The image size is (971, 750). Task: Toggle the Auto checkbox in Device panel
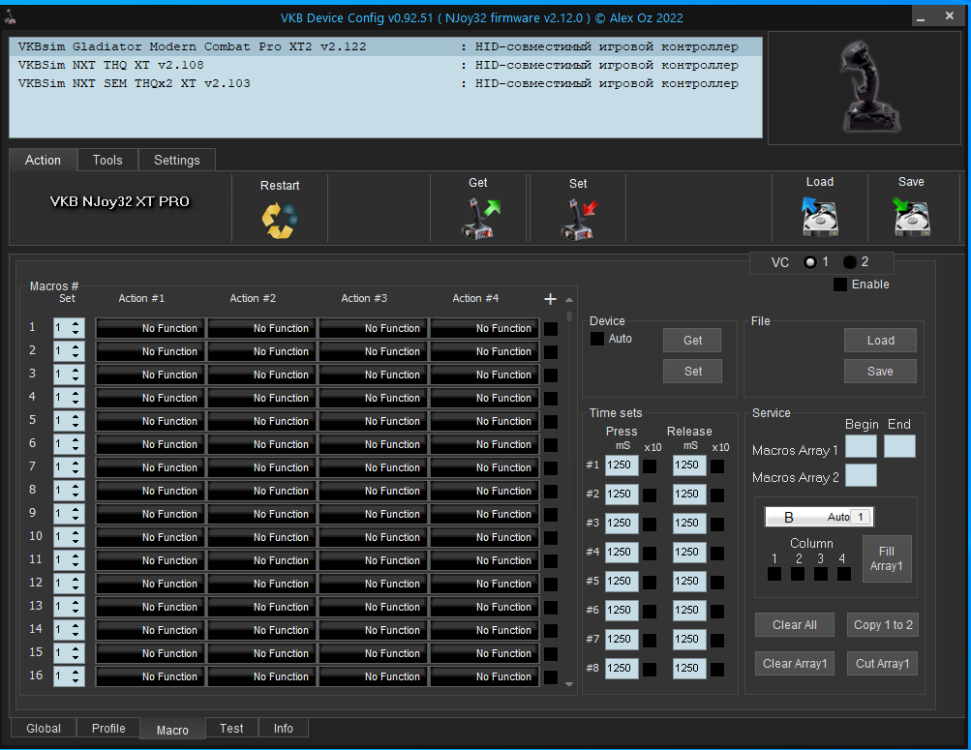(x=597, y=339)
